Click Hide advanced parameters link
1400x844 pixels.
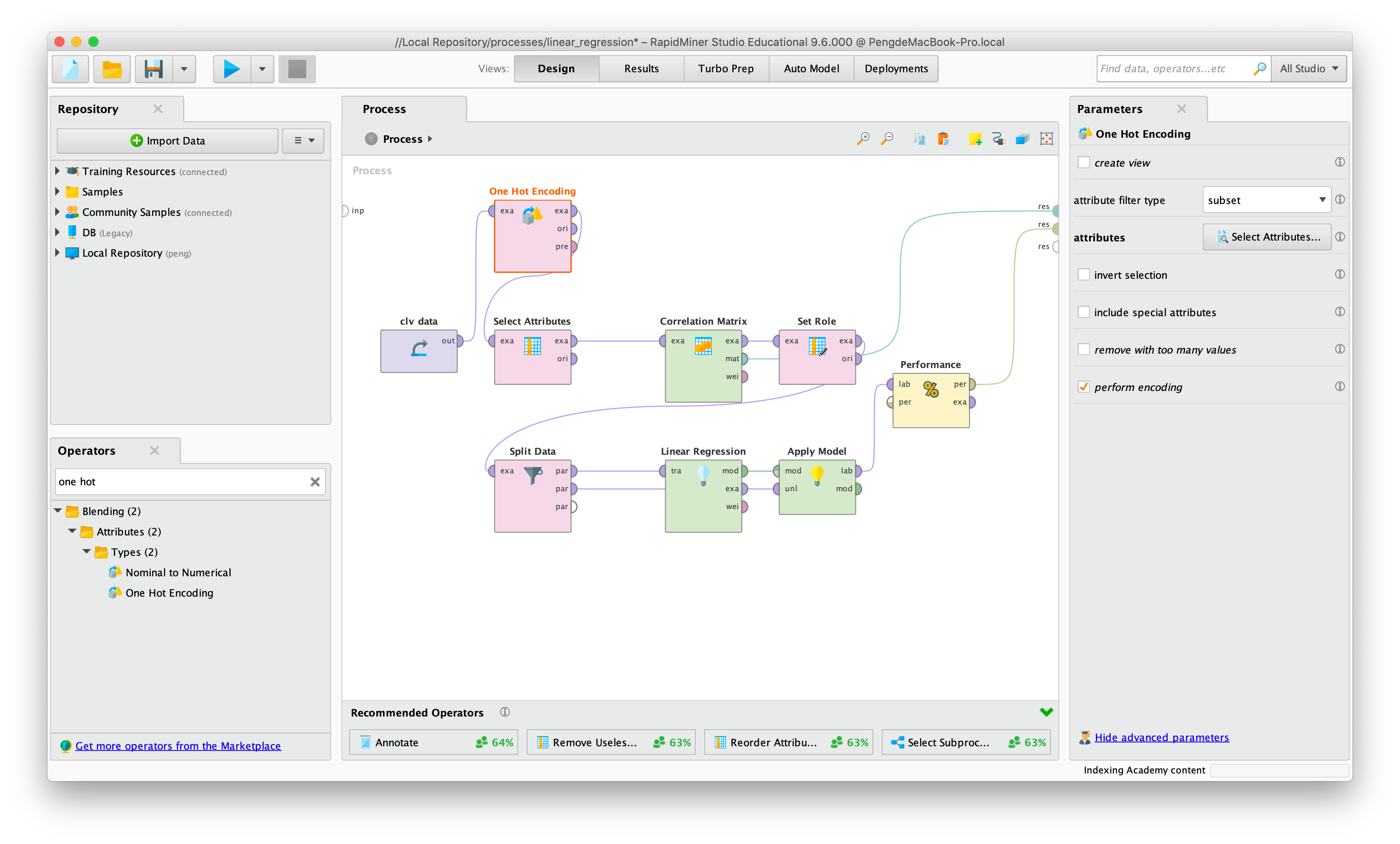1161,737
